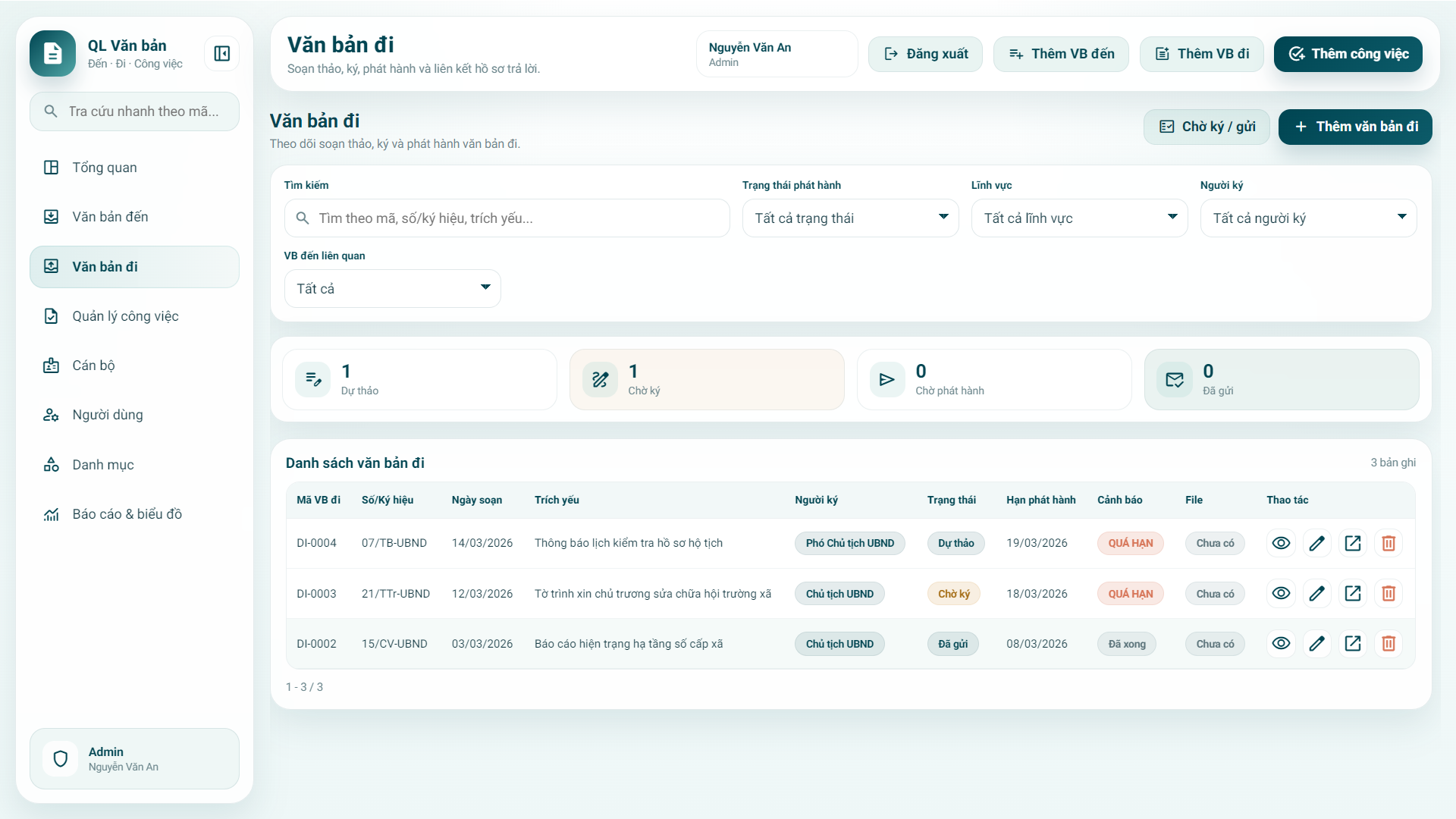This screenshot has width=1456, height=819.
Task: Delete record DI-0003 using the trash icon
Action: [x=1389, y=594]
